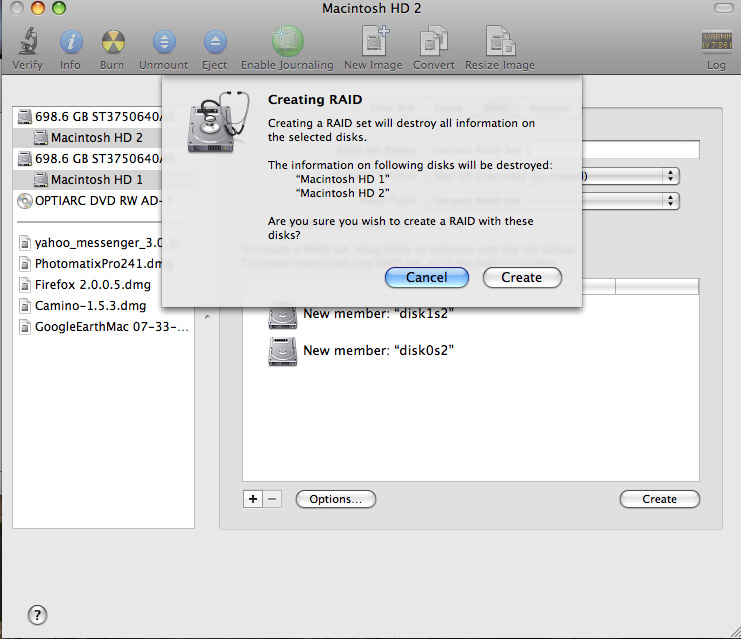Open the Disk Utility help button
This screenshot has height=639, width=741.
point(37,615)
